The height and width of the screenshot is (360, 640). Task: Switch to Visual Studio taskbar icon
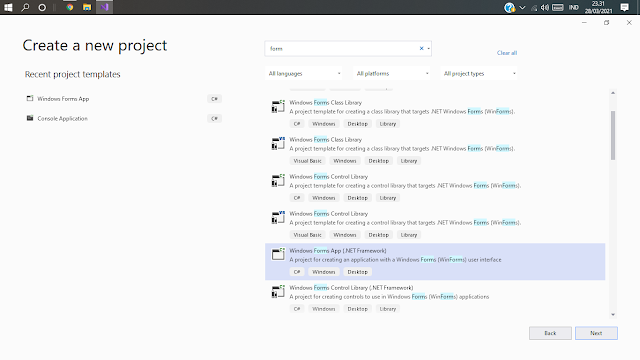tap(104, 7)
